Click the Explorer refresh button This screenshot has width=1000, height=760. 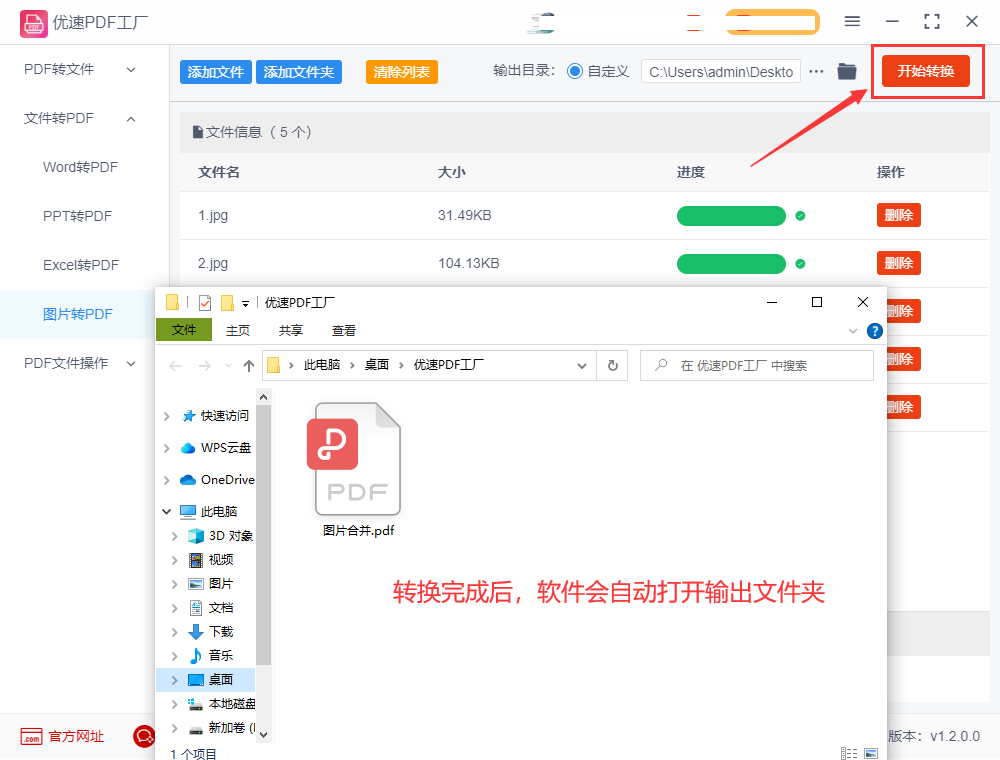pos(613,365)
